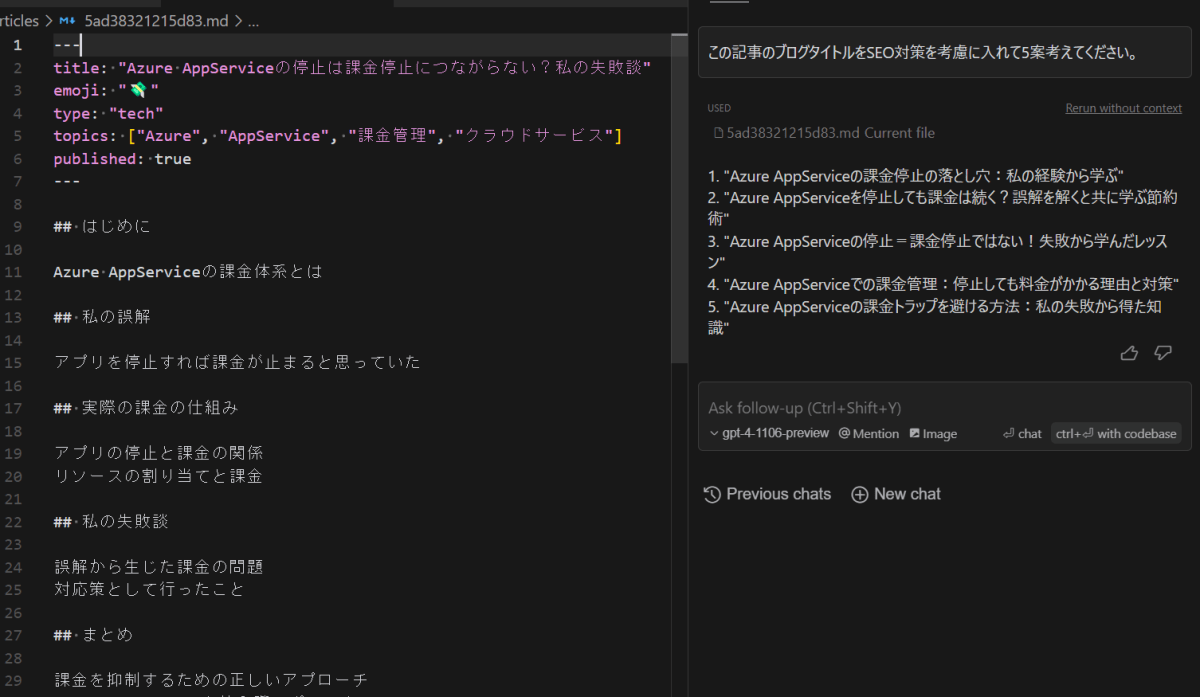Click the emoji line in editor
1200x697 pixels.
click(107, 91)
